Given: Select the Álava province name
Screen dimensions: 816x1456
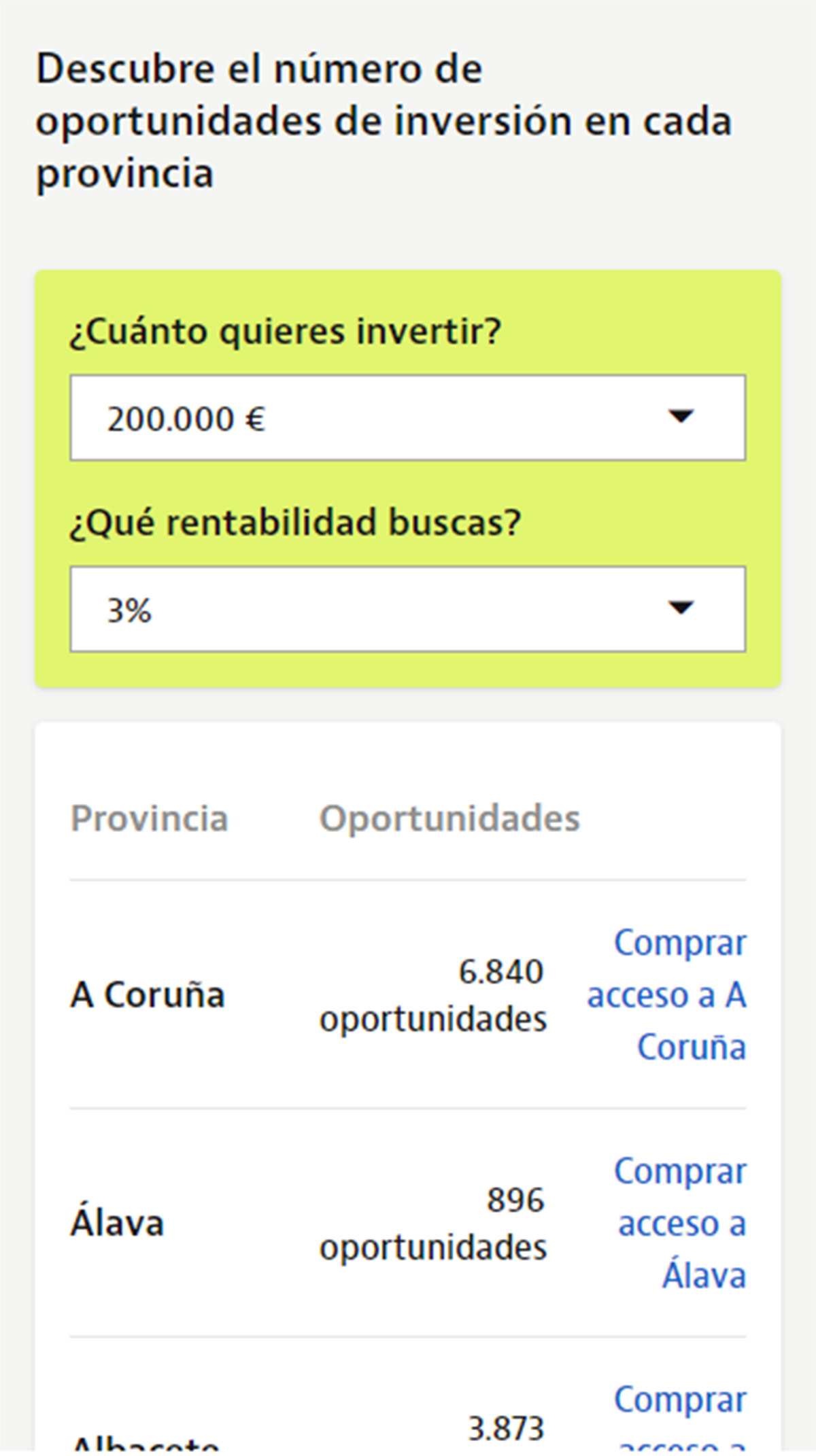Looking at the screenshot, I should [x=118, y=1224].
